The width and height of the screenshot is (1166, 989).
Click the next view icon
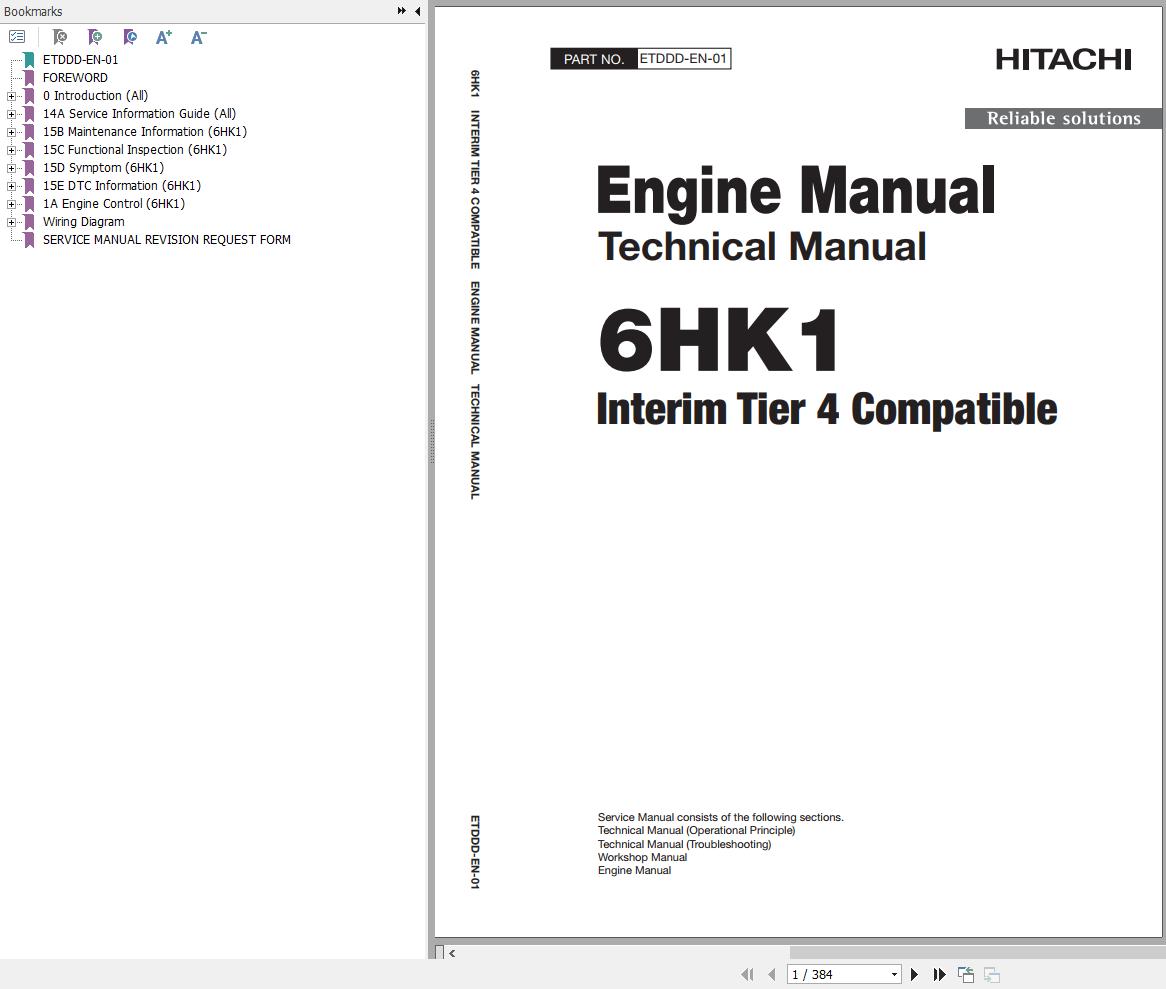pyautogui.click(x=991, y=974)
